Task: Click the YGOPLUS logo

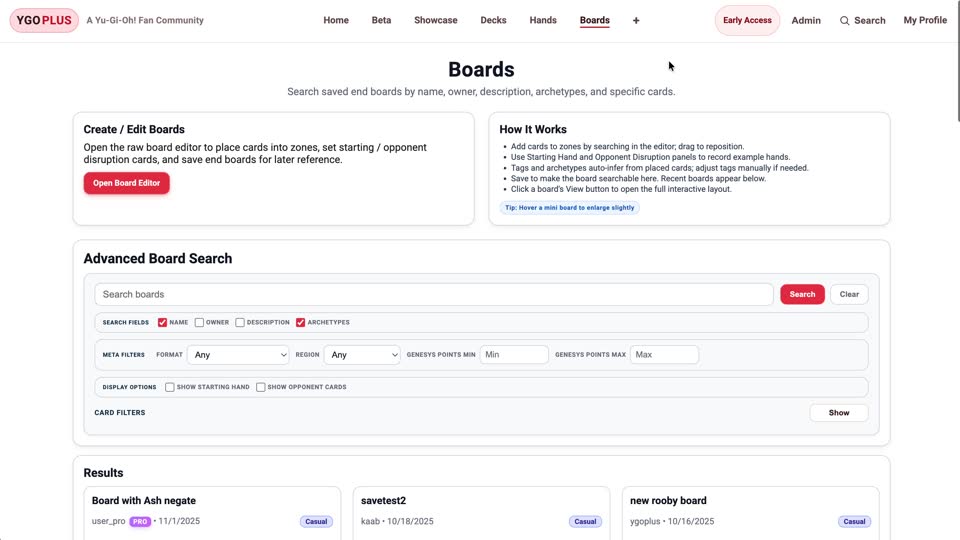Action: pyautogui.click(x=44, y=20)
